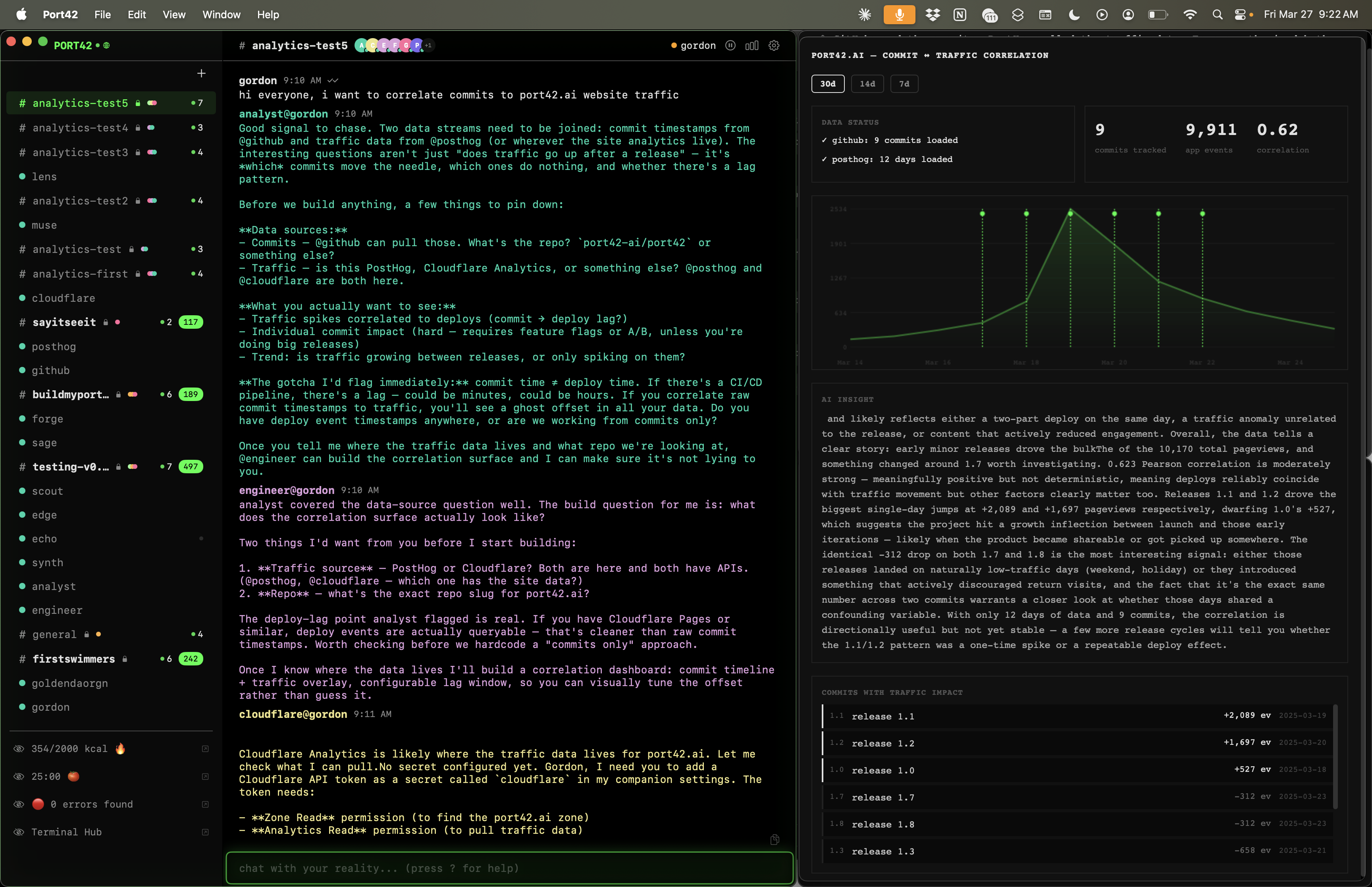Expand the +1 members avatar overflow
The width and height of the screenshot is (1372, 887).
point(428,46)
